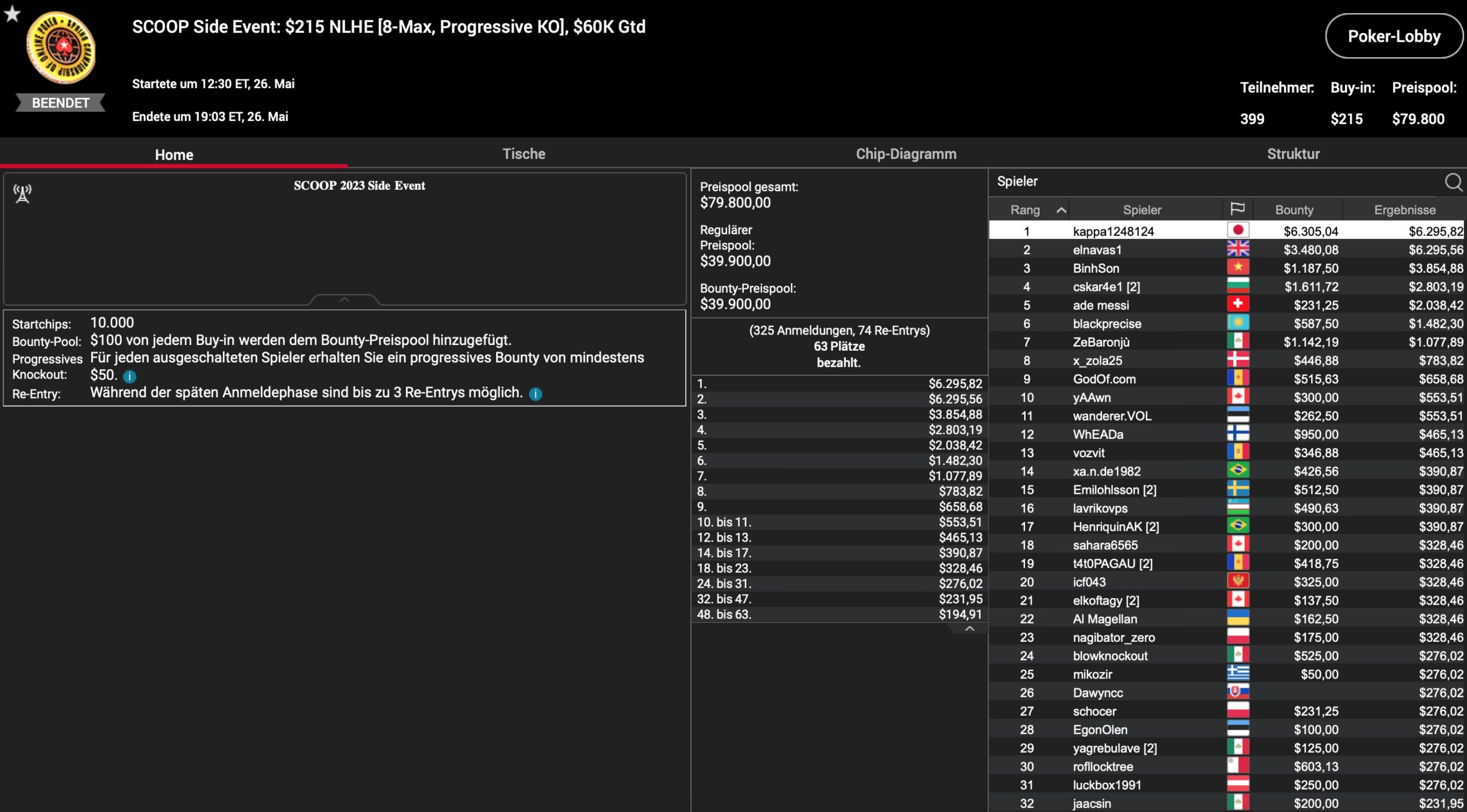Click the $6.305,04 bounty of kappa1248124
The width and height of the screenshot is (1467, 812).
[x=1311, y=231]
